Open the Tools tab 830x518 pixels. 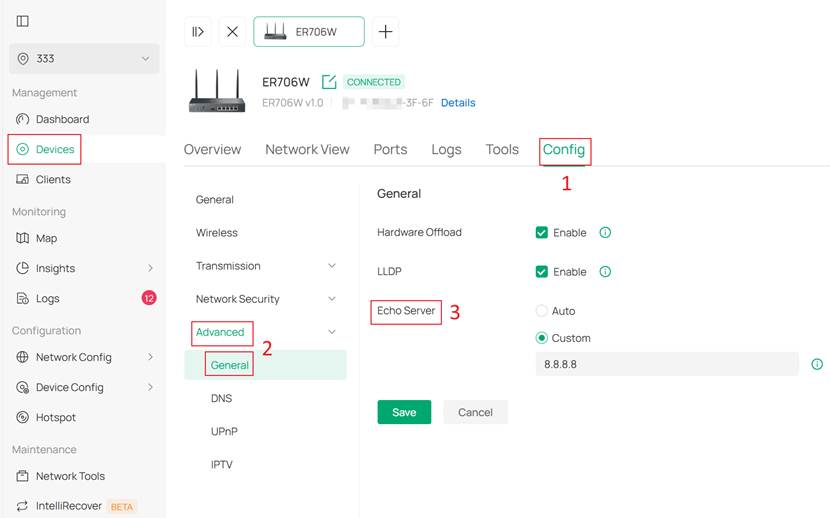point(502,149)
